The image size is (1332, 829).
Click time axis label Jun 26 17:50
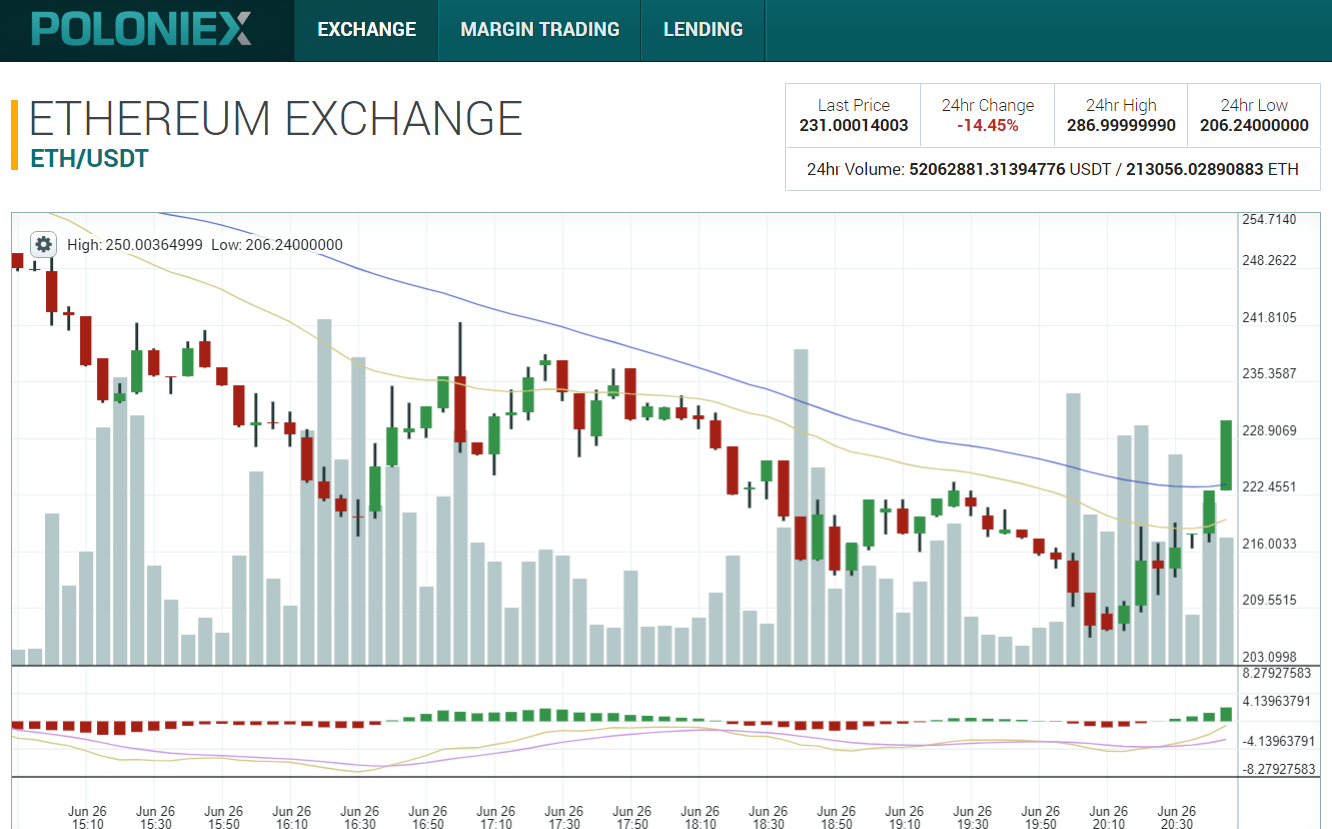(x=632, y=818)
